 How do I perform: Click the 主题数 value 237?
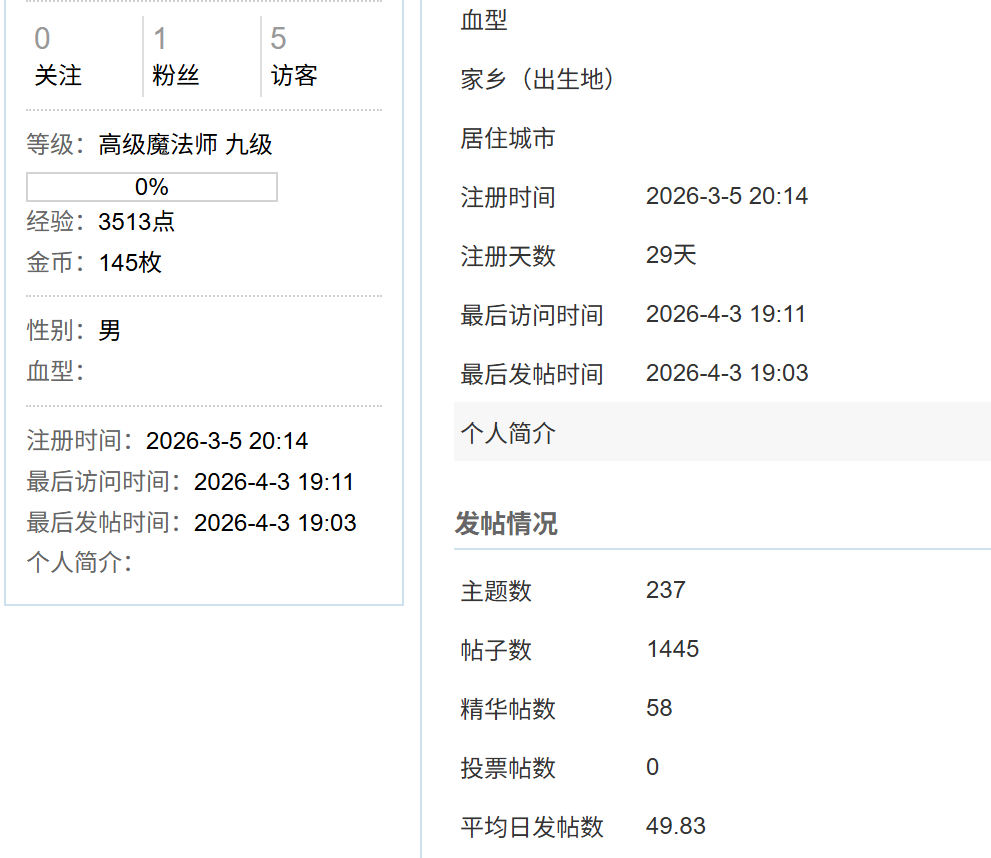click(665, 590)
